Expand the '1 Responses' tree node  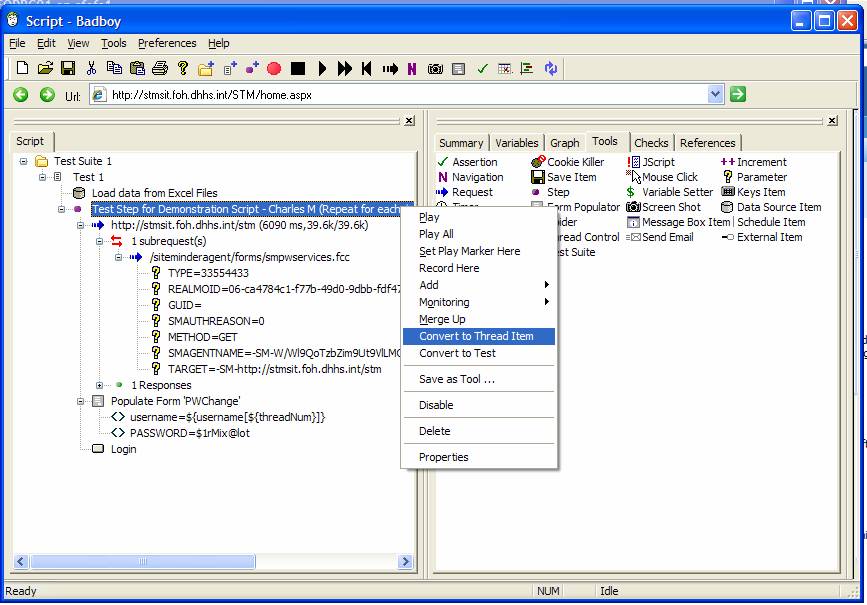coord(100,385)
